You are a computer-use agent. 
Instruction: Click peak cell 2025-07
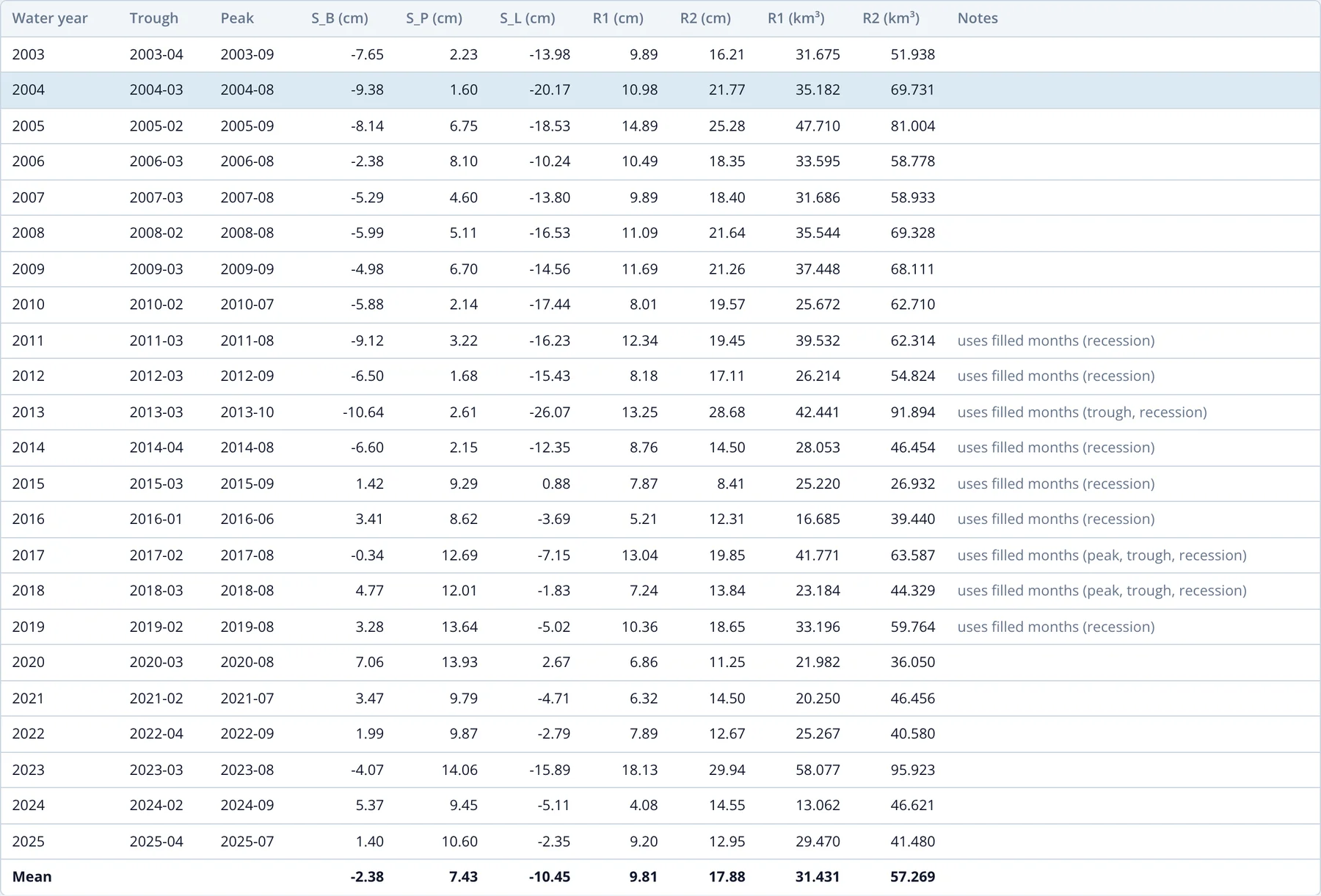pos(247,841)
